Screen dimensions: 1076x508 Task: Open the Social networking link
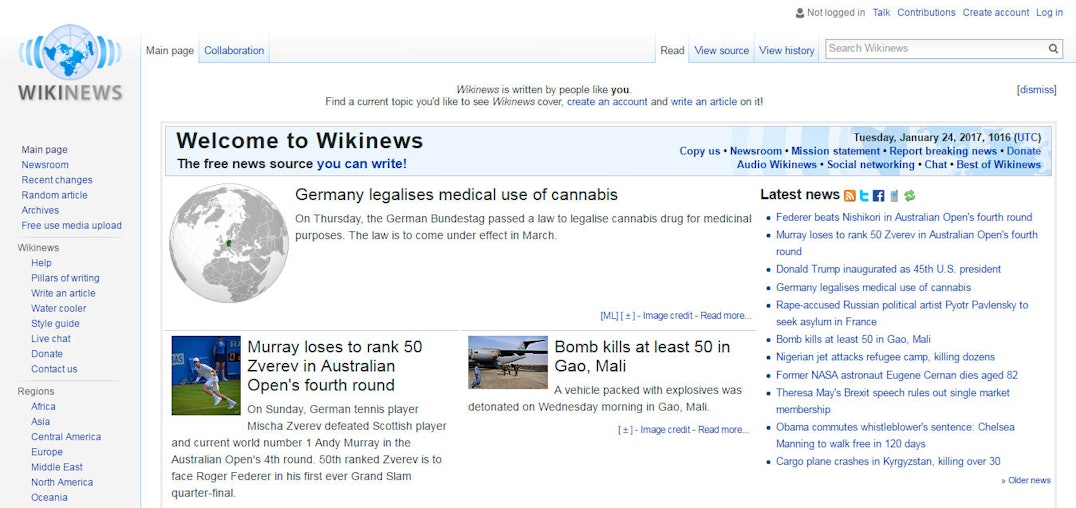870,165
